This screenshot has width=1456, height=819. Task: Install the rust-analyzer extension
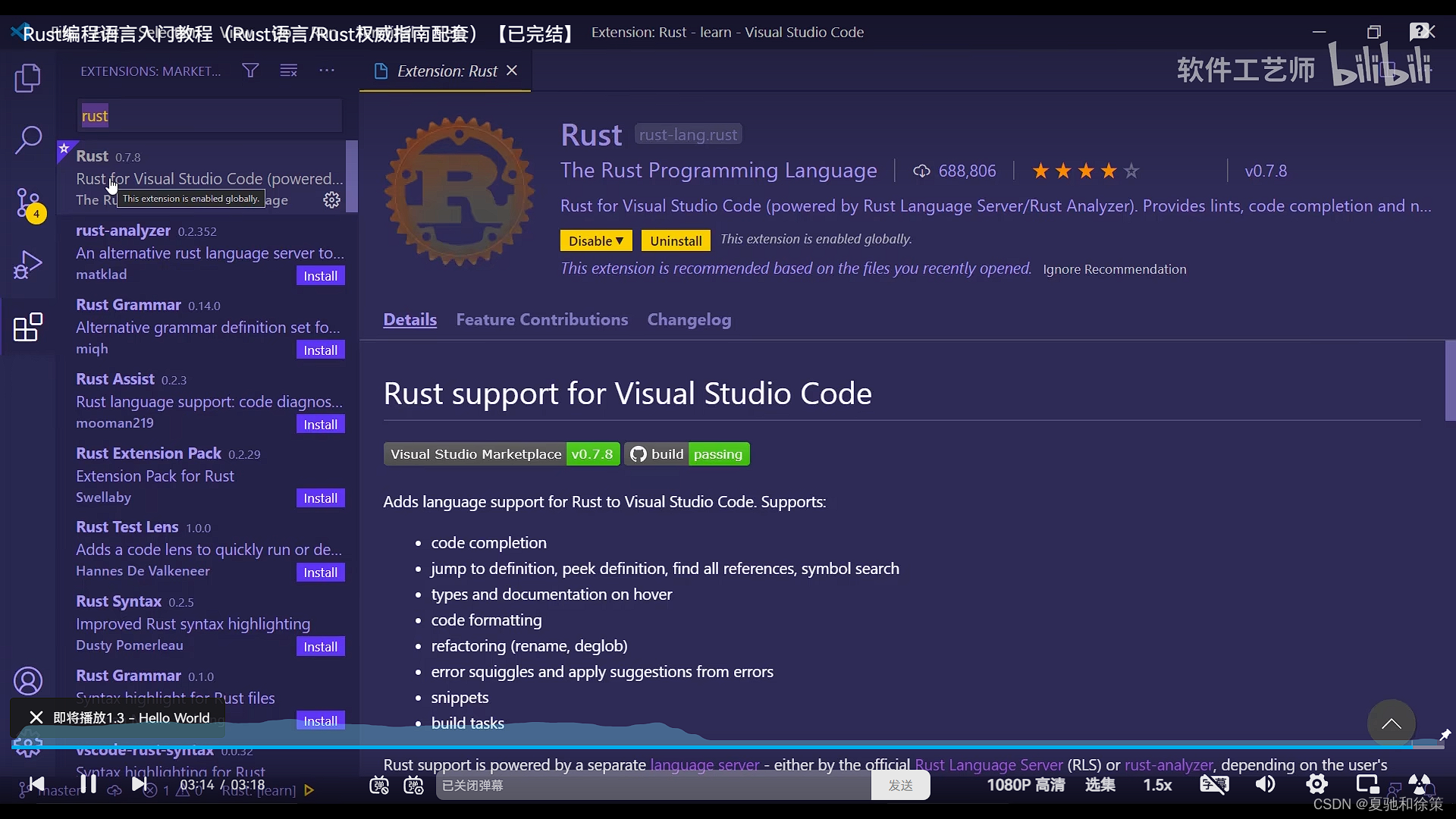tap(320, 276)
